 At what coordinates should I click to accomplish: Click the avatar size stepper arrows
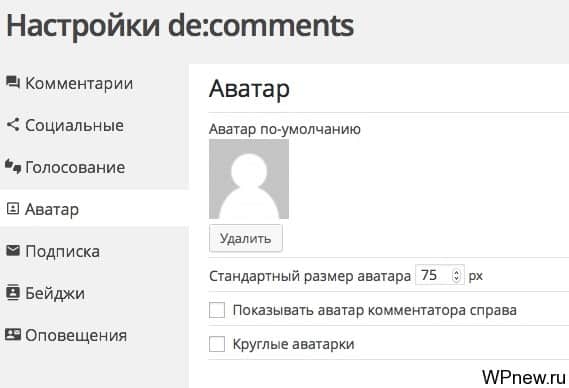(456, 275)
